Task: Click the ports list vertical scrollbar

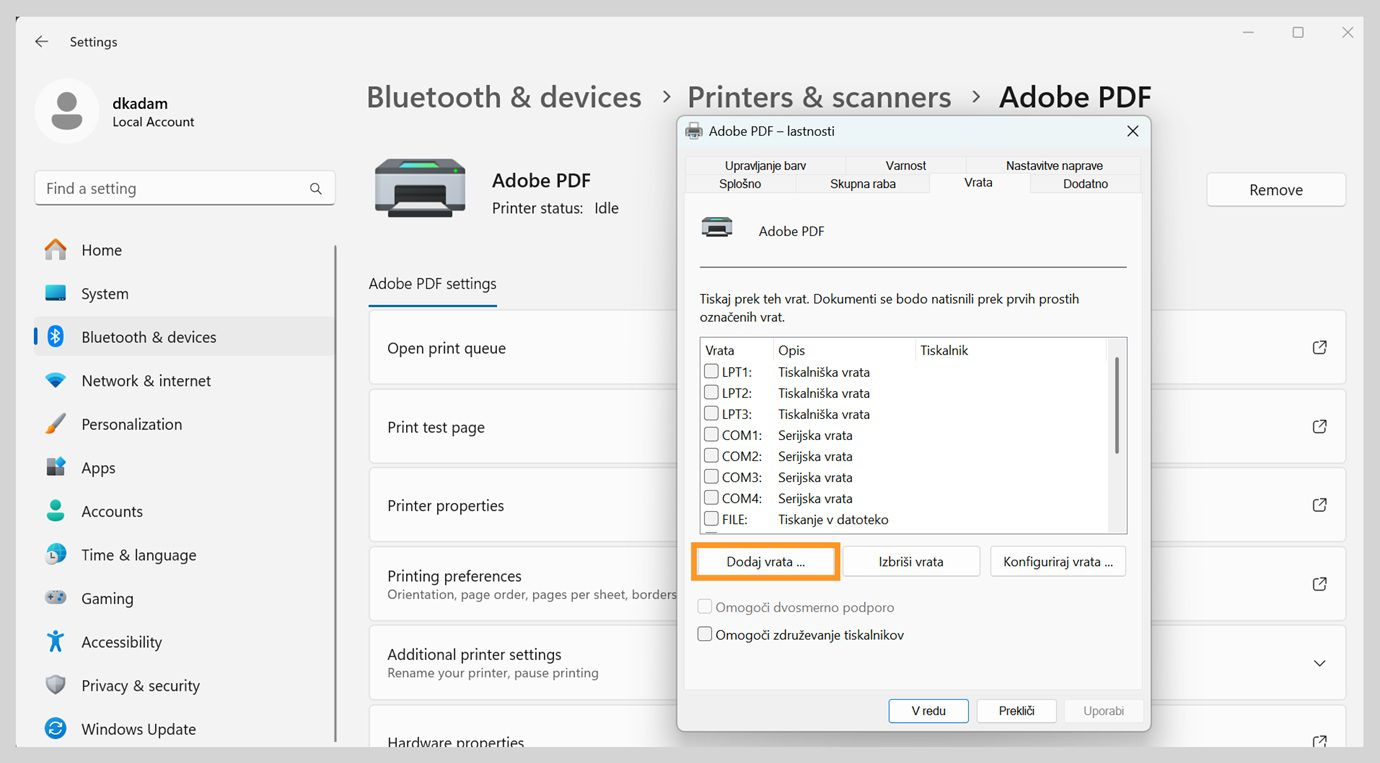Action: click(x=1116, y=405)
